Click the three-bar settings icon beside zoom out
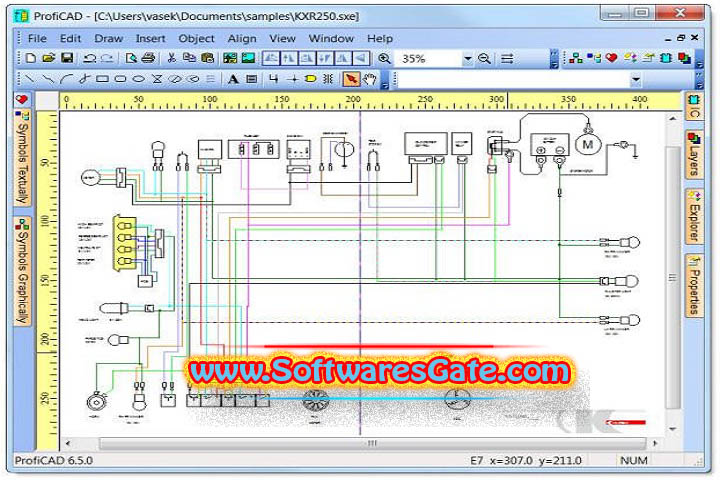Screen dimensions: 720x480 507,58
